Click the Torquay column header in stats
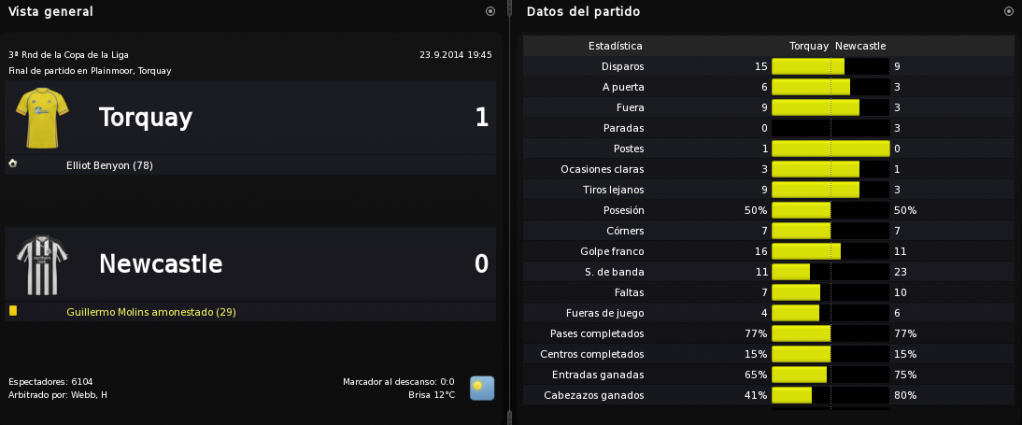Image resolution: width=1022 pixels, height=425 pixels. [x=809, y=46]
